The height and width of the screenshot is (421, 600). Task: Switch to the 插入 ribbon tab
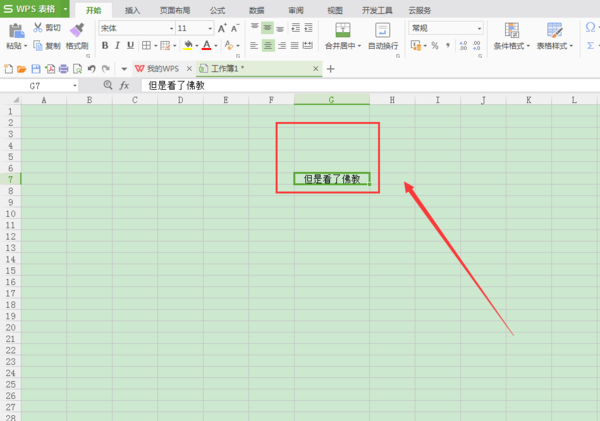(x=132, y=10)
